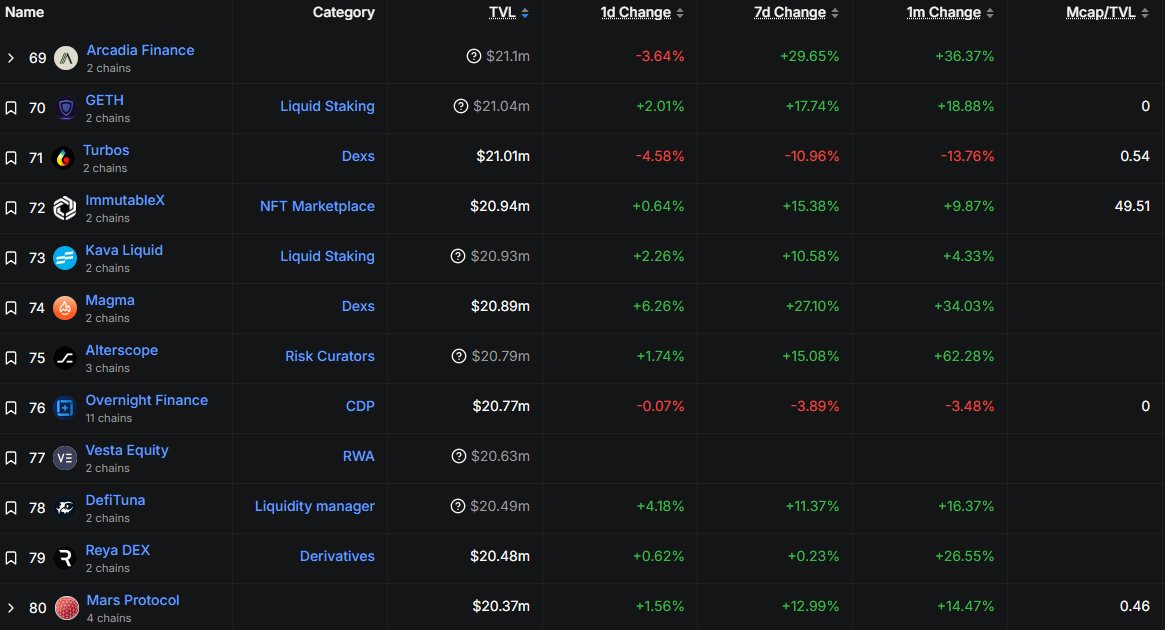Open the NFT Marketplace category link
This screenshot has height=630, width=1165.
317,207
